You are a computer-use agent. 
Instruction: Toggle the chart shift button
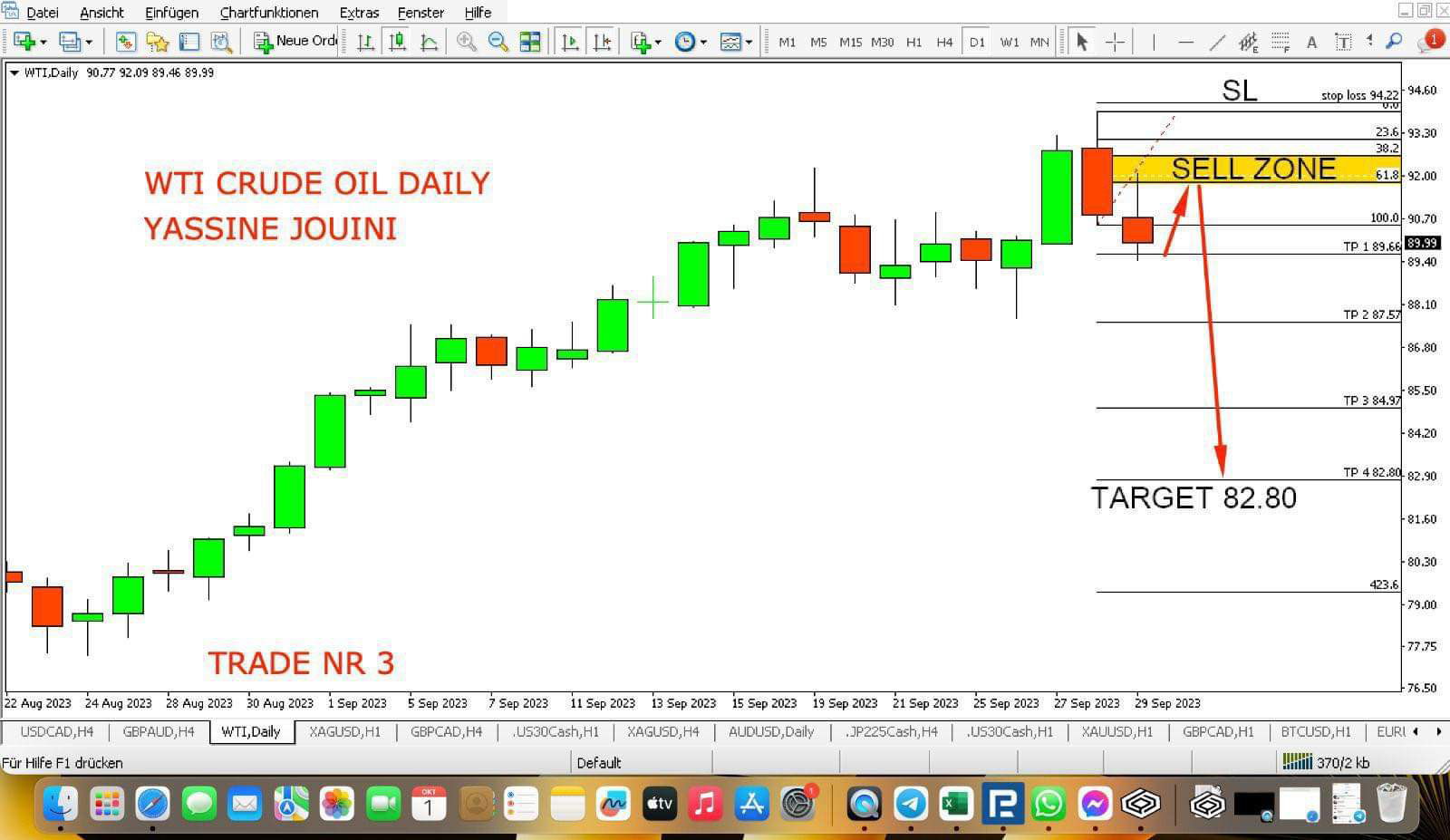(602, 42)
